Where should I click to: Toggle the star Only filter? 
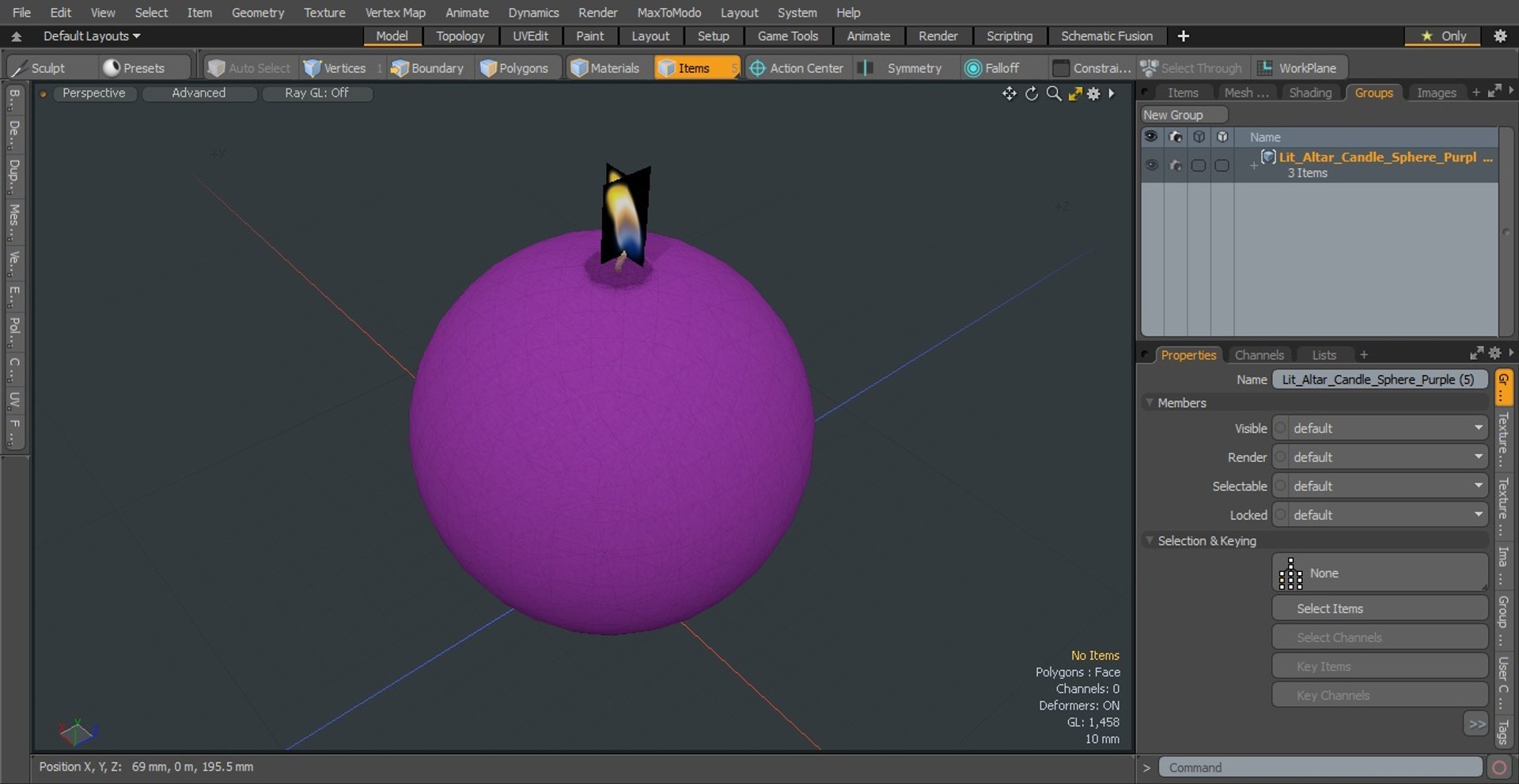coord(1443,36)
